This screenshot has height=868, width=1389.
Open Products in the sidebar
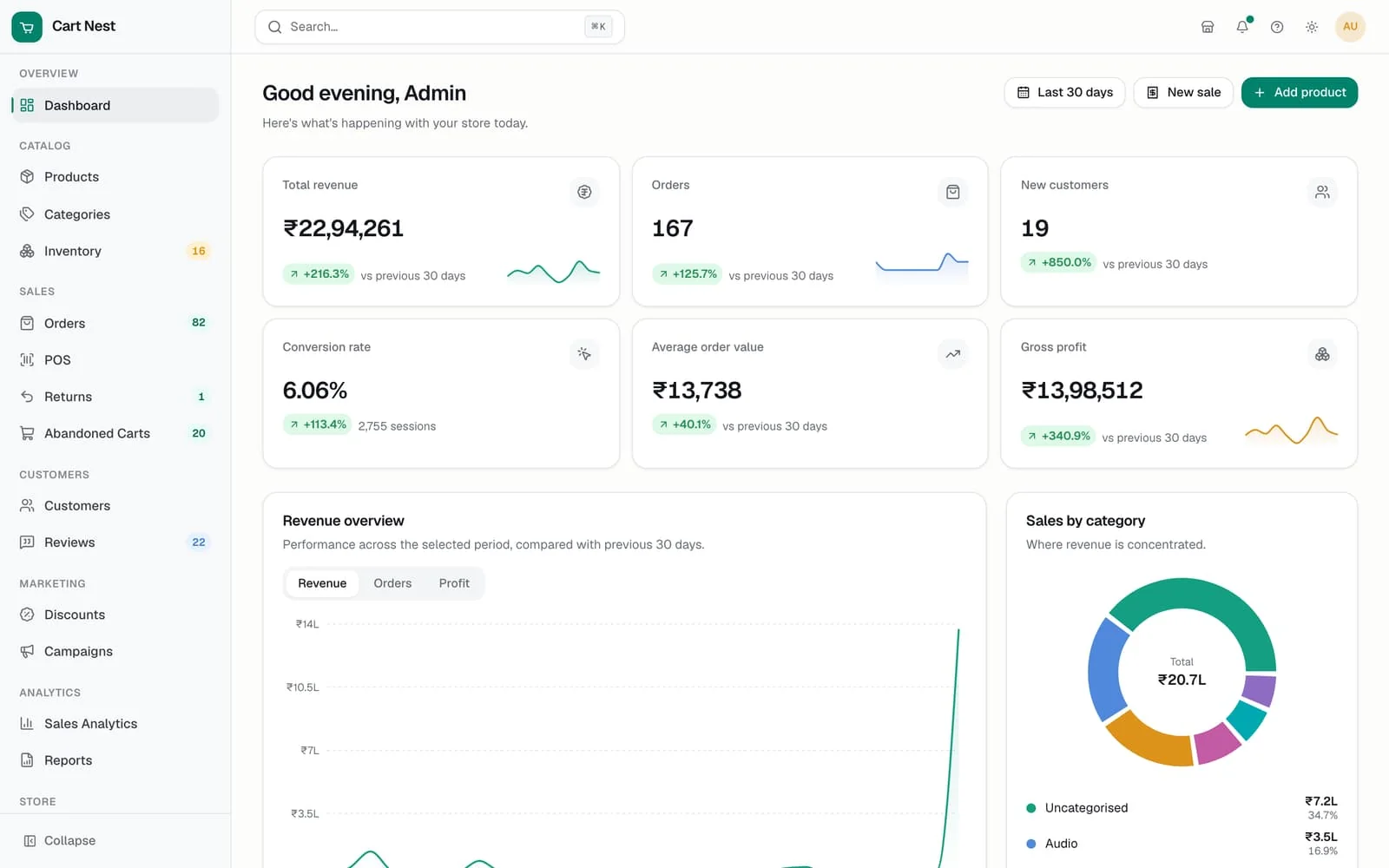coord(115,177)
